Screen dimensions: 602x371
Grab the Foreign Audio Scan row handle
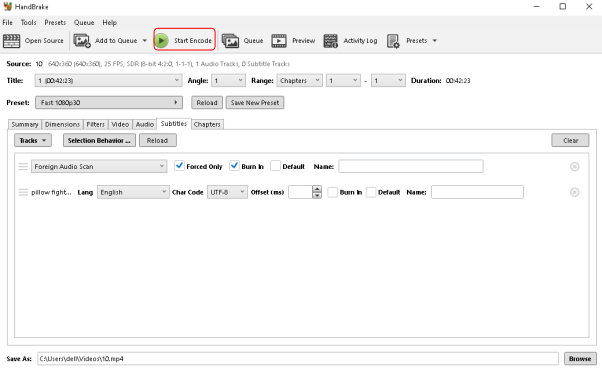click(x=23, y=166)
